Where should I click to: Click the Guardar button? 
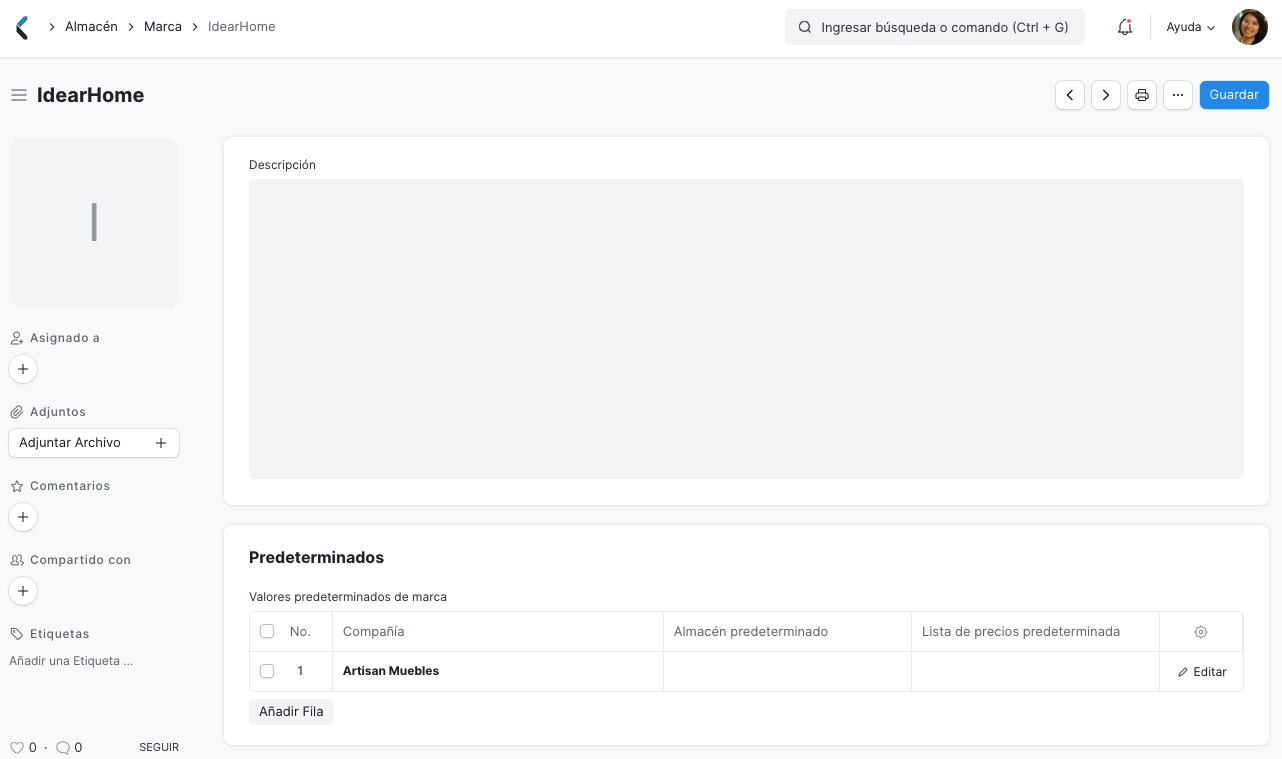click(x=1234, y=95)
